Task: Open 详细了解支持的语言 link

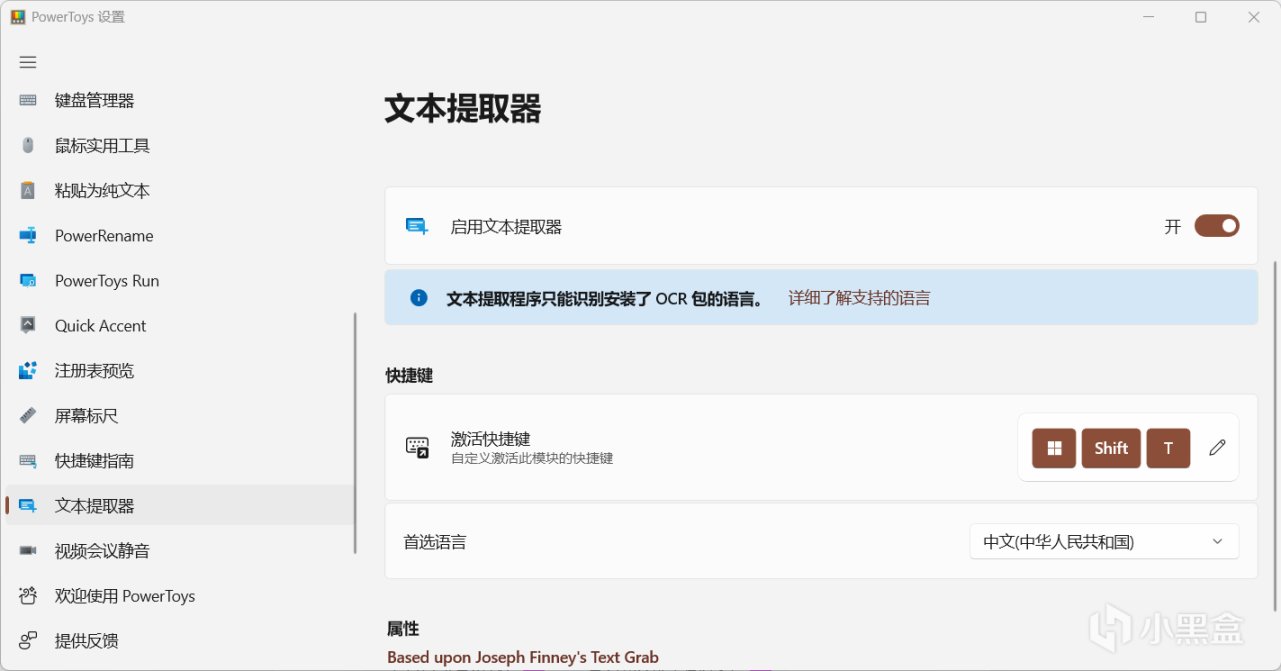Action: point(859,298)
